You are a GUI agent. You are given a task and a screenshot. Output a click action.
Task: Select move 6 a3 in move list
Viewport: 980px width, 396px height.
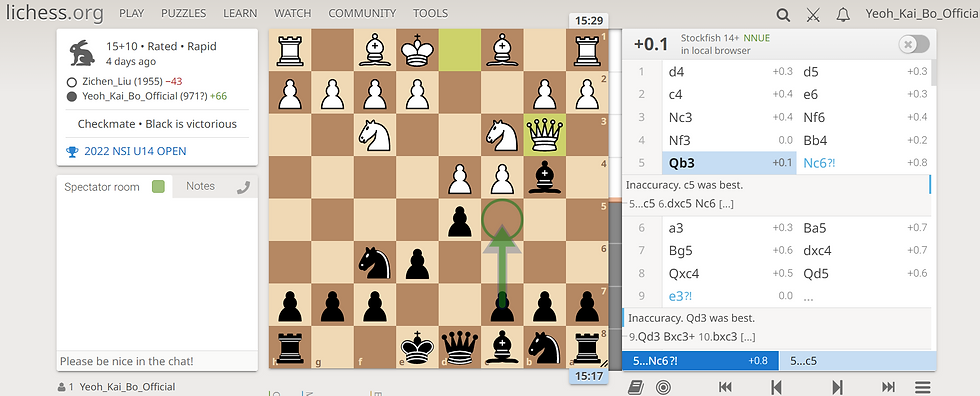(729, 228)
